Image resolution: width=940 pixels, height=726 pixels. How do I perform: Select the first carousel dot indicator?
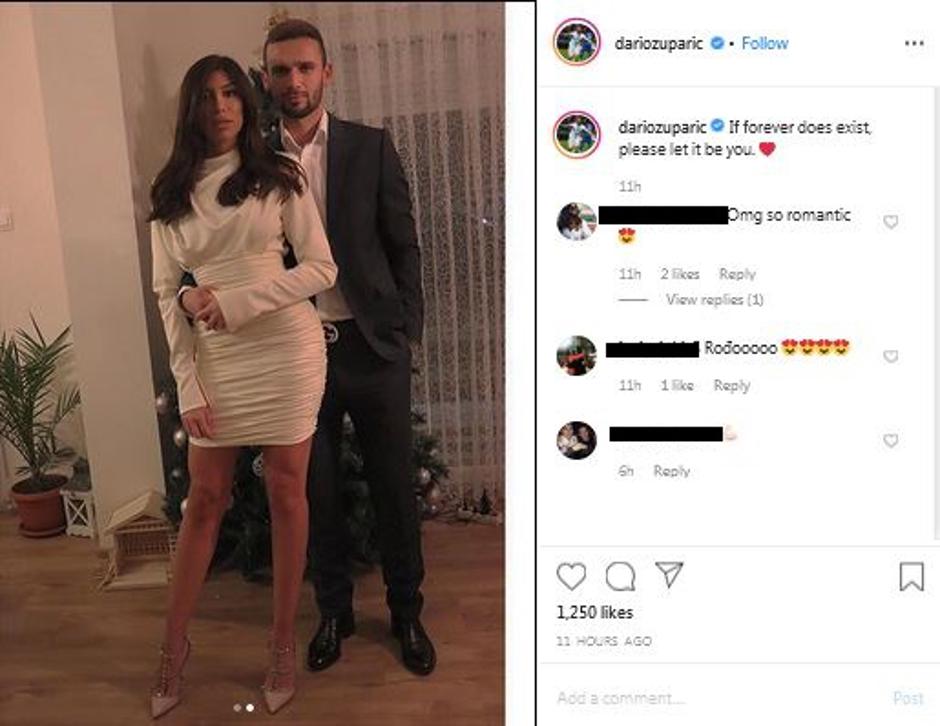[237, 708]
